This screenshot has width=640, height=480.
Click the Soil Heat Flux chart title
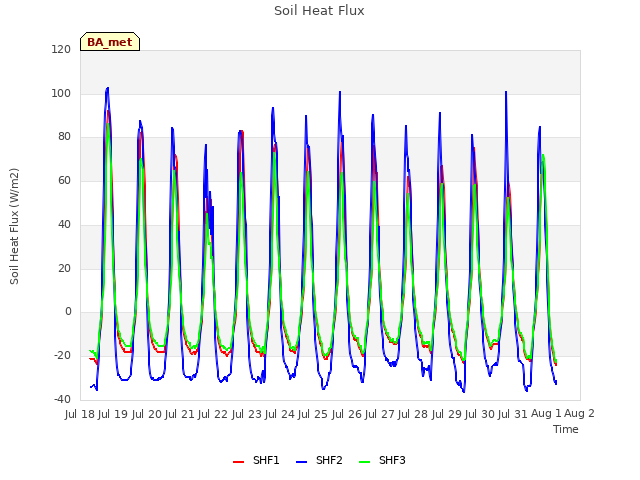pos(319,11)
